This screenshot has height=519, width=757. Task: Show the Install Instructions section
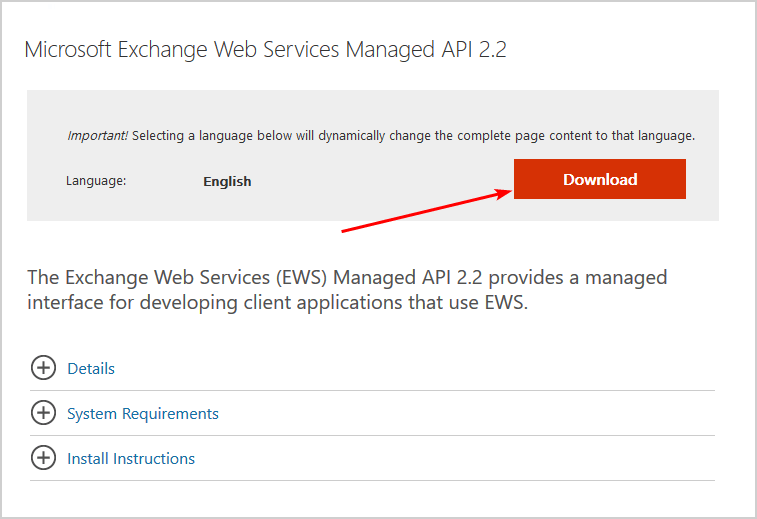pyautogui.click(x=130, y=458)
